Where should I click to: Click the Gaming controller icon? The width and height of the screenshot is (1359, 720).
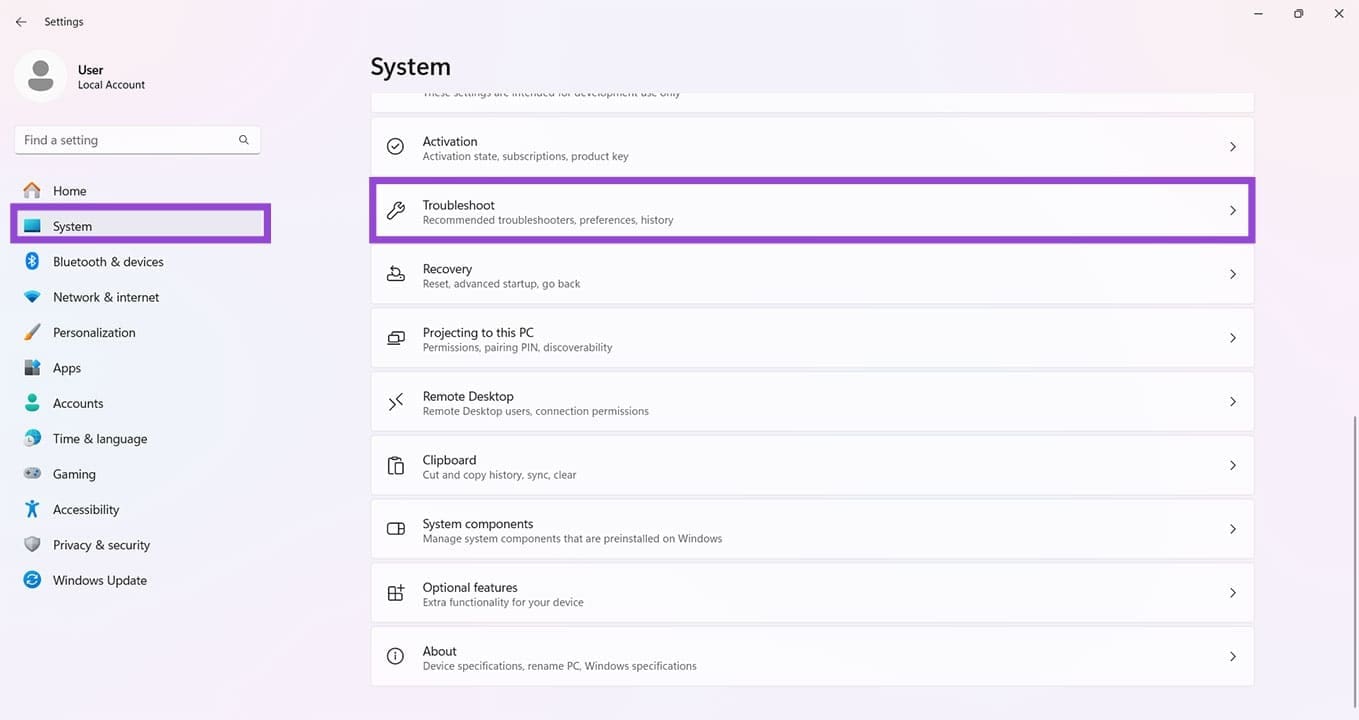(32, 474)
